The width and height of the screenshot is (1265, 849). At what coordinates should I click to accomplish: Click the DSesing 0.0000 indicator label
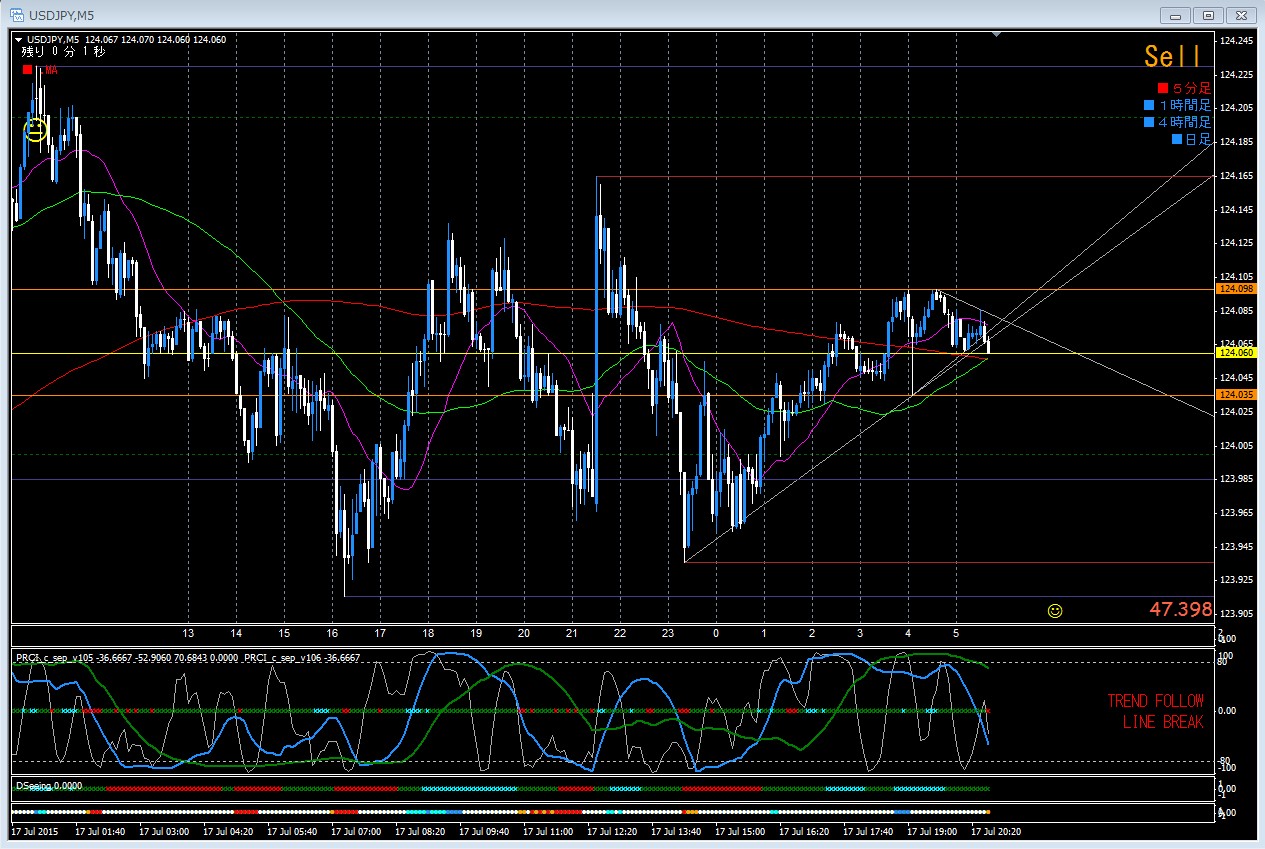click(x=49, y=786)
